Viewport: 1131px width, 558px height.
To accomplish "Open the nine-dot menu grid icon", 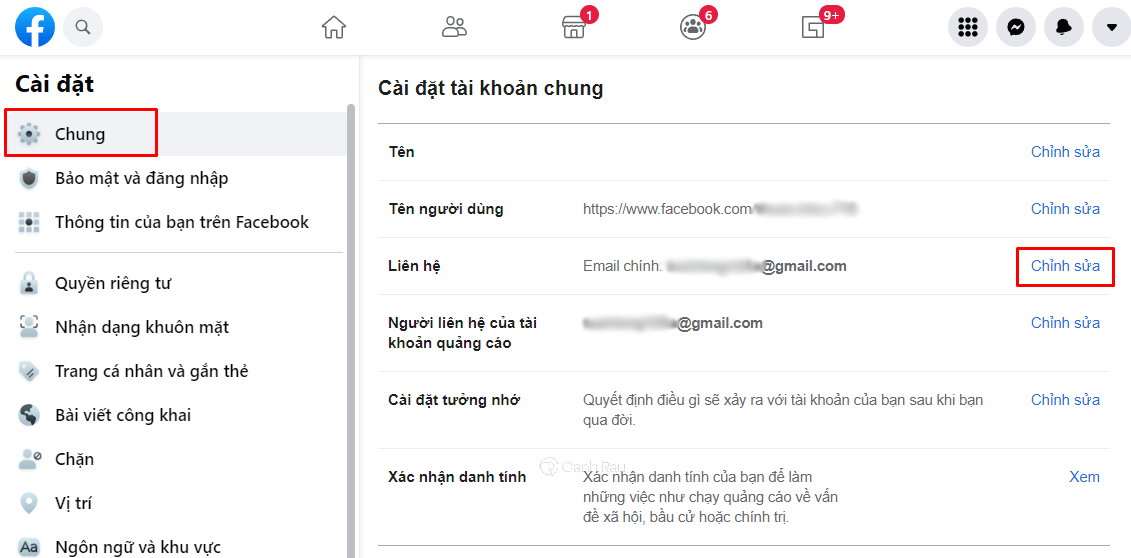I will click(x=967, y=27).
